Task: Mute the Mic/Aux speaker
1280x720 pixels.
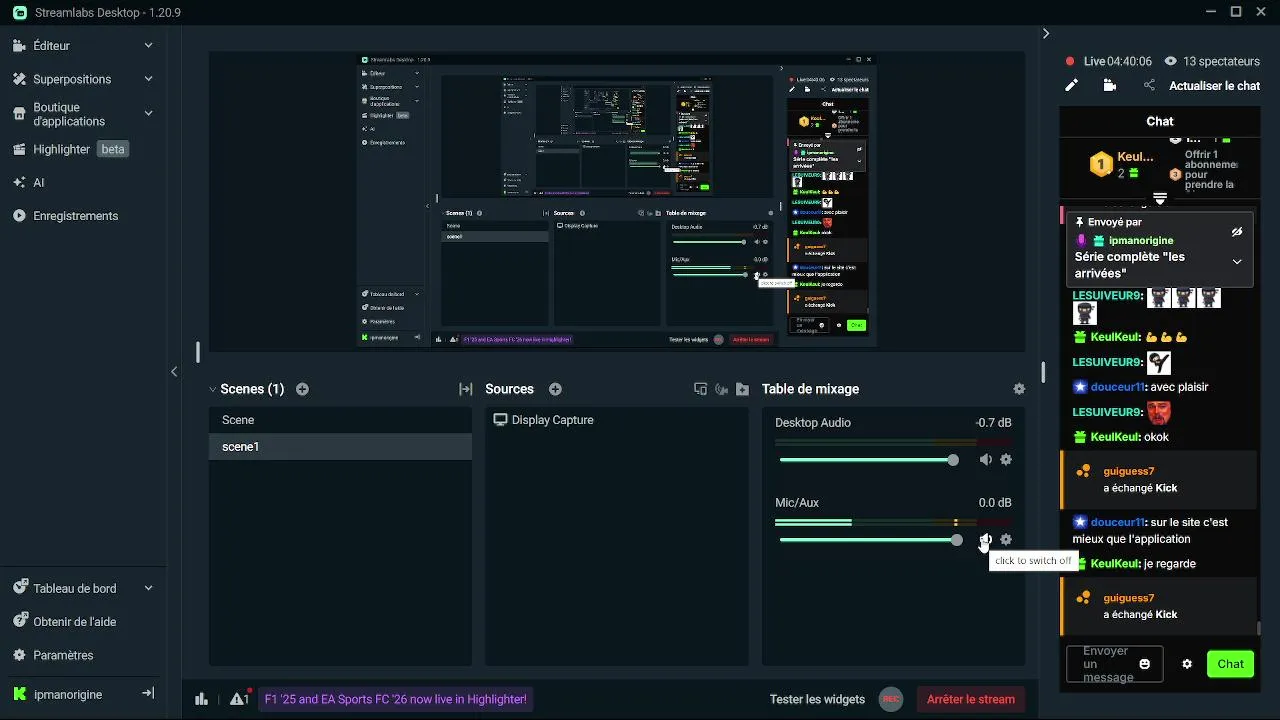Action: (x=986, y=540)
